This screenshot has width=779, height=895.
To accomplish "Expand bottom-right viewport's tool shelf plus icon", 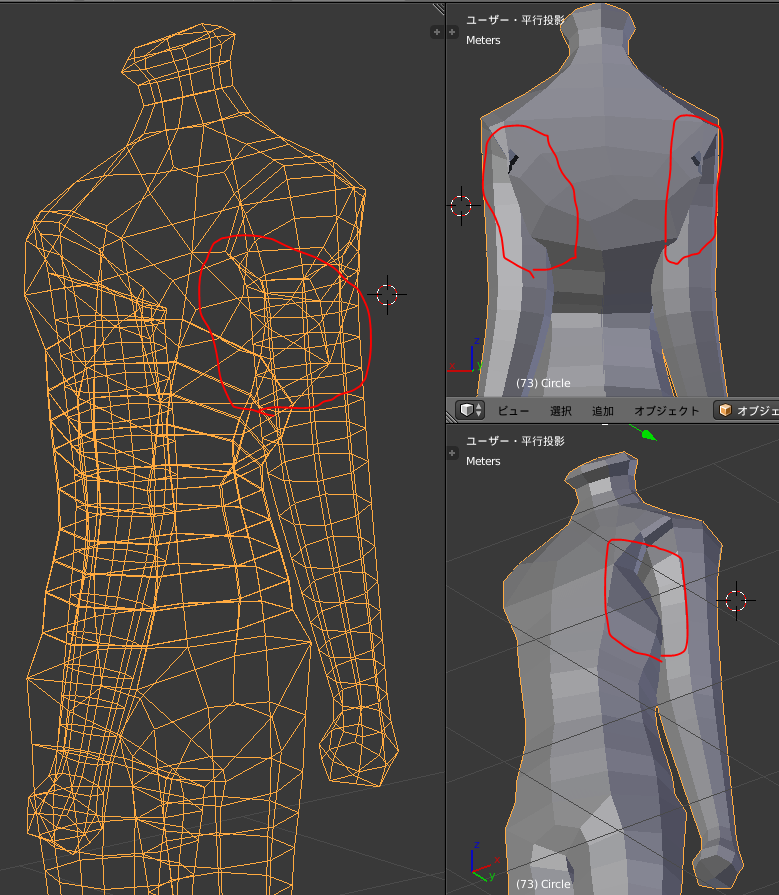I will (452, 453).
